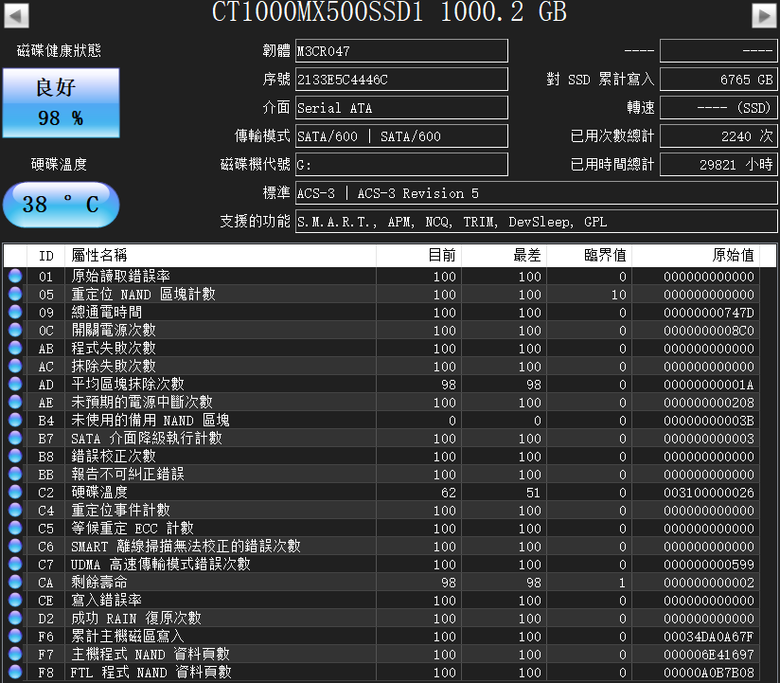This screenshot has height=683, width=780.
Task: Click status orb for row F7 主機程式 NAND 資料頁數
Action: 15,654
